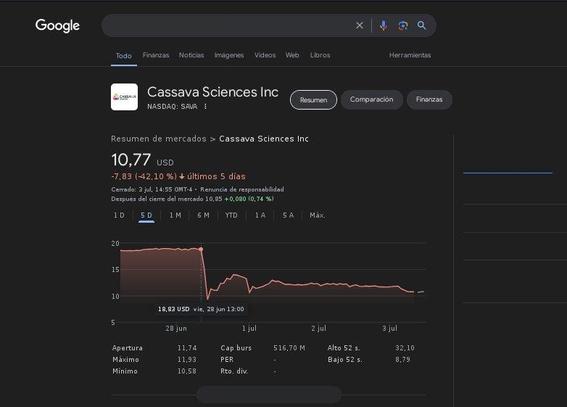Switch to the Libros tab
567x407 pixels.
tap(320, 55)
